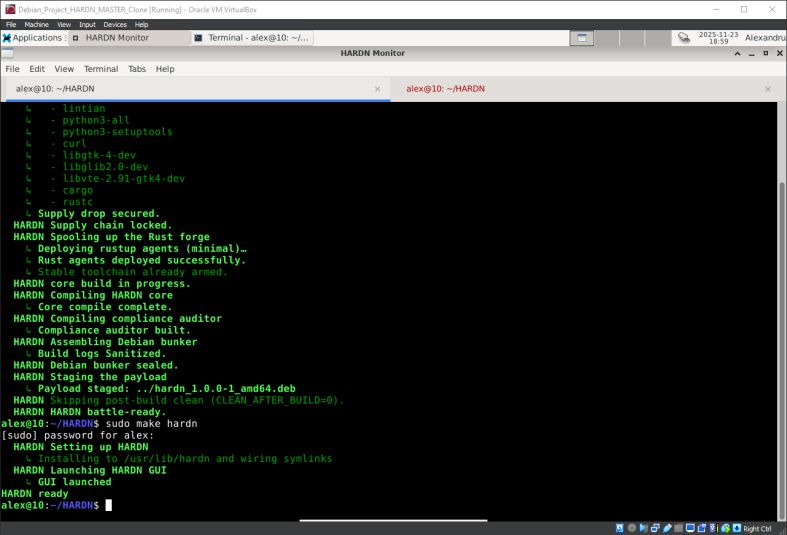This screenshot has height=535, width=787.
Task: Open the HARDN Monitor window menu icon
Action: (x=7, y=53)
